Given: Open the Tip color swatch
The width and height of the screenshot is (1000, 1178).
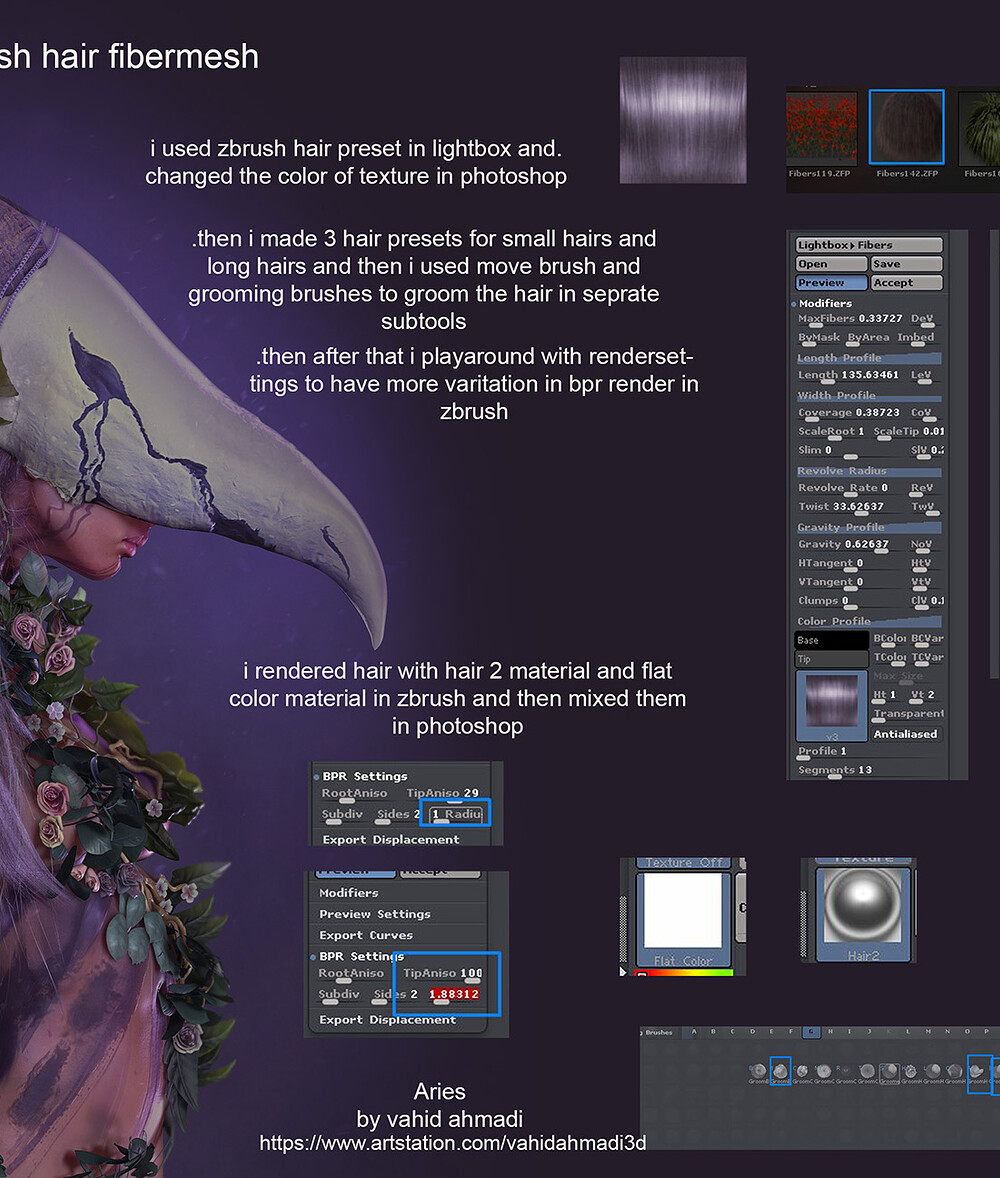Looking at the screenshot, I should point(832,659).
